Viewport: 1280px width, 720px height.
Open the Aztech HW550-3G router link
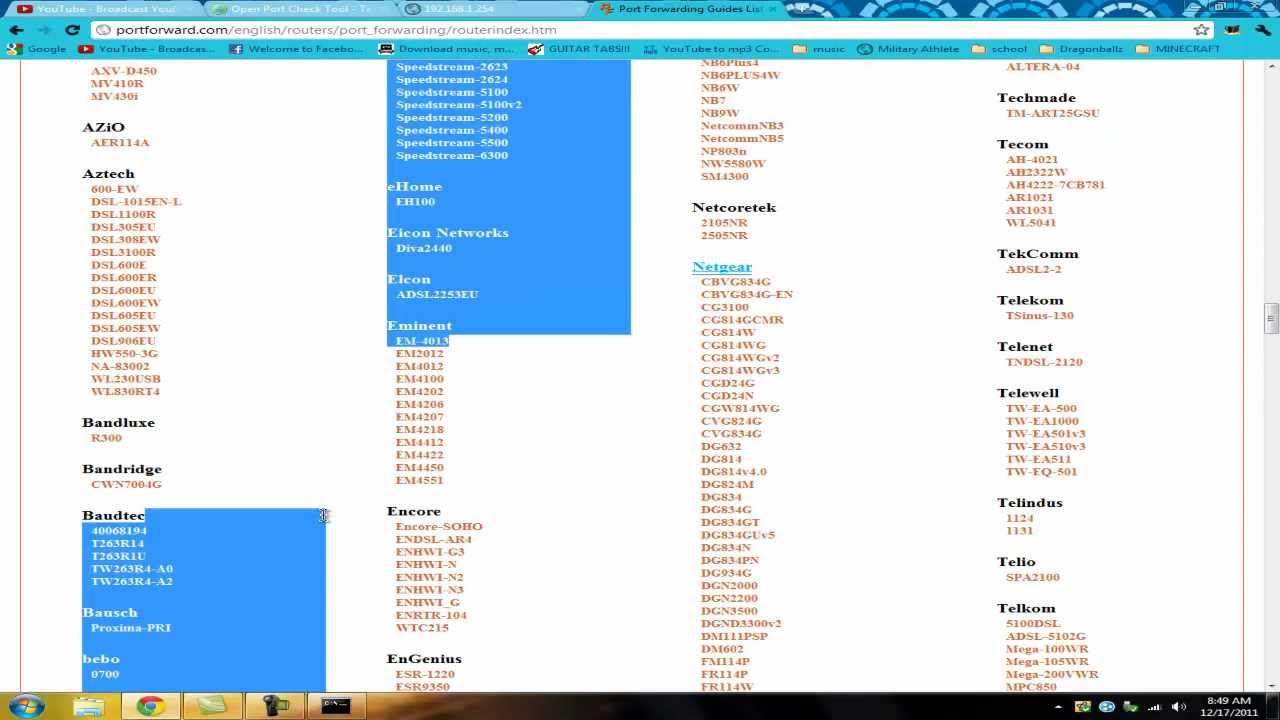[124, 353]
